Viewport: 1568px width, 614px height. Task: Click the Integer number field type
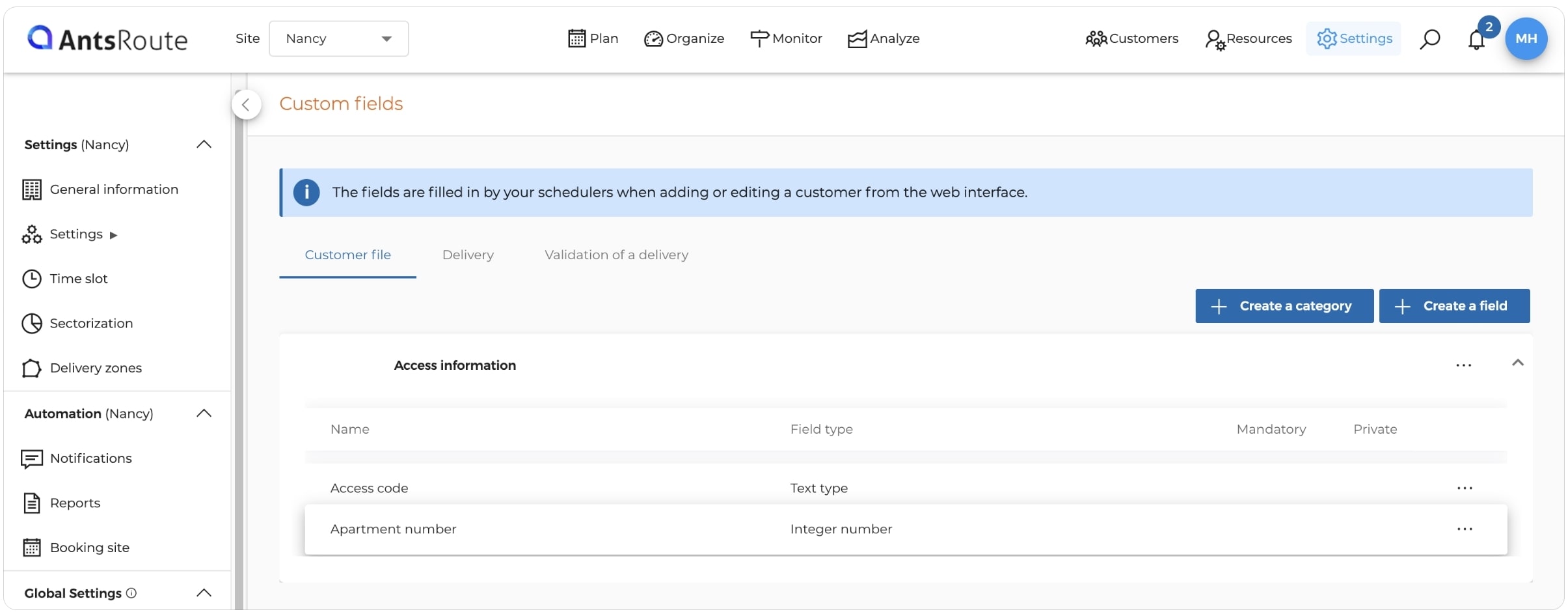(841, 529)
